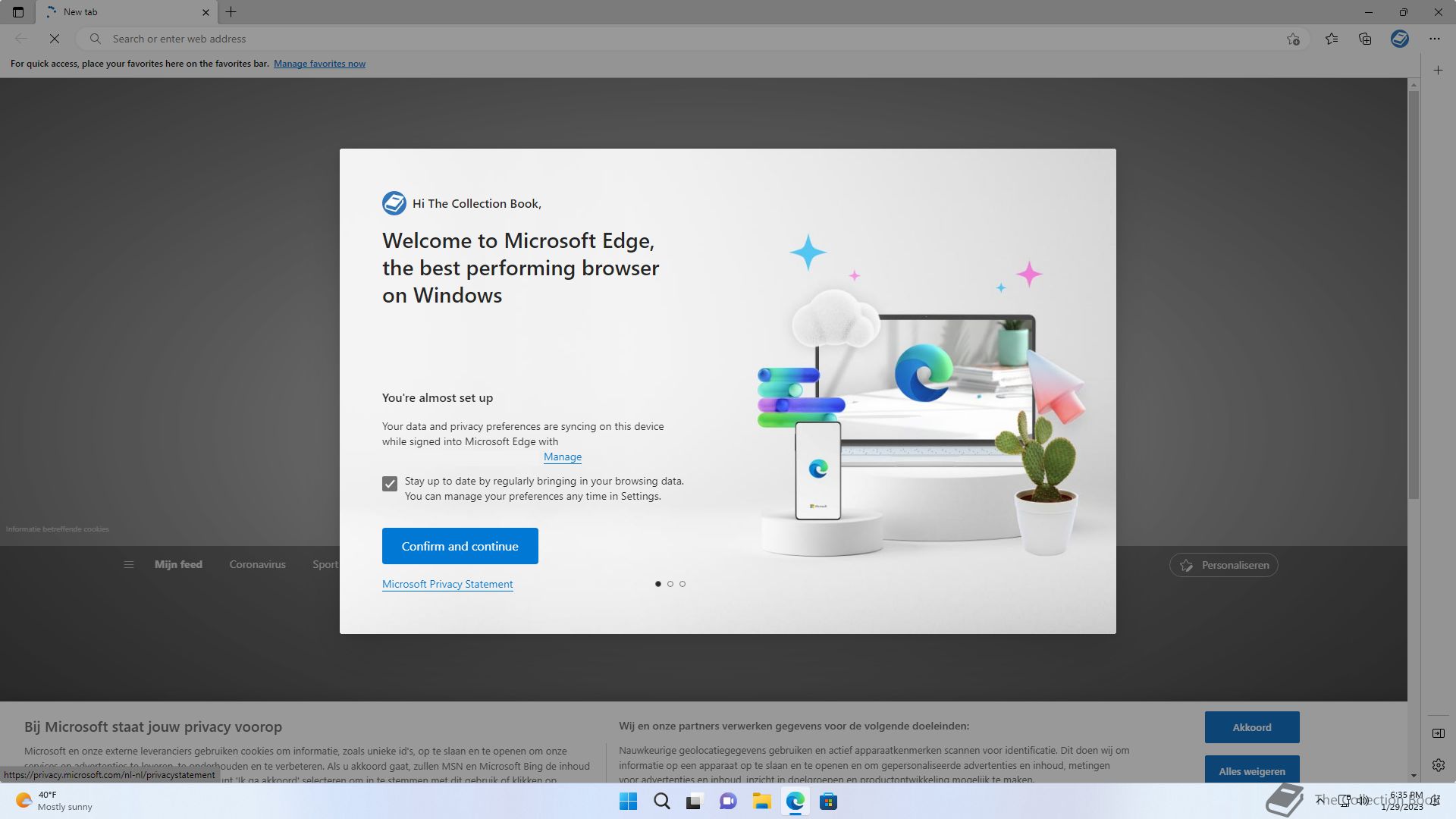Open Settings and more ellipsis menu

coord(1435,39)
